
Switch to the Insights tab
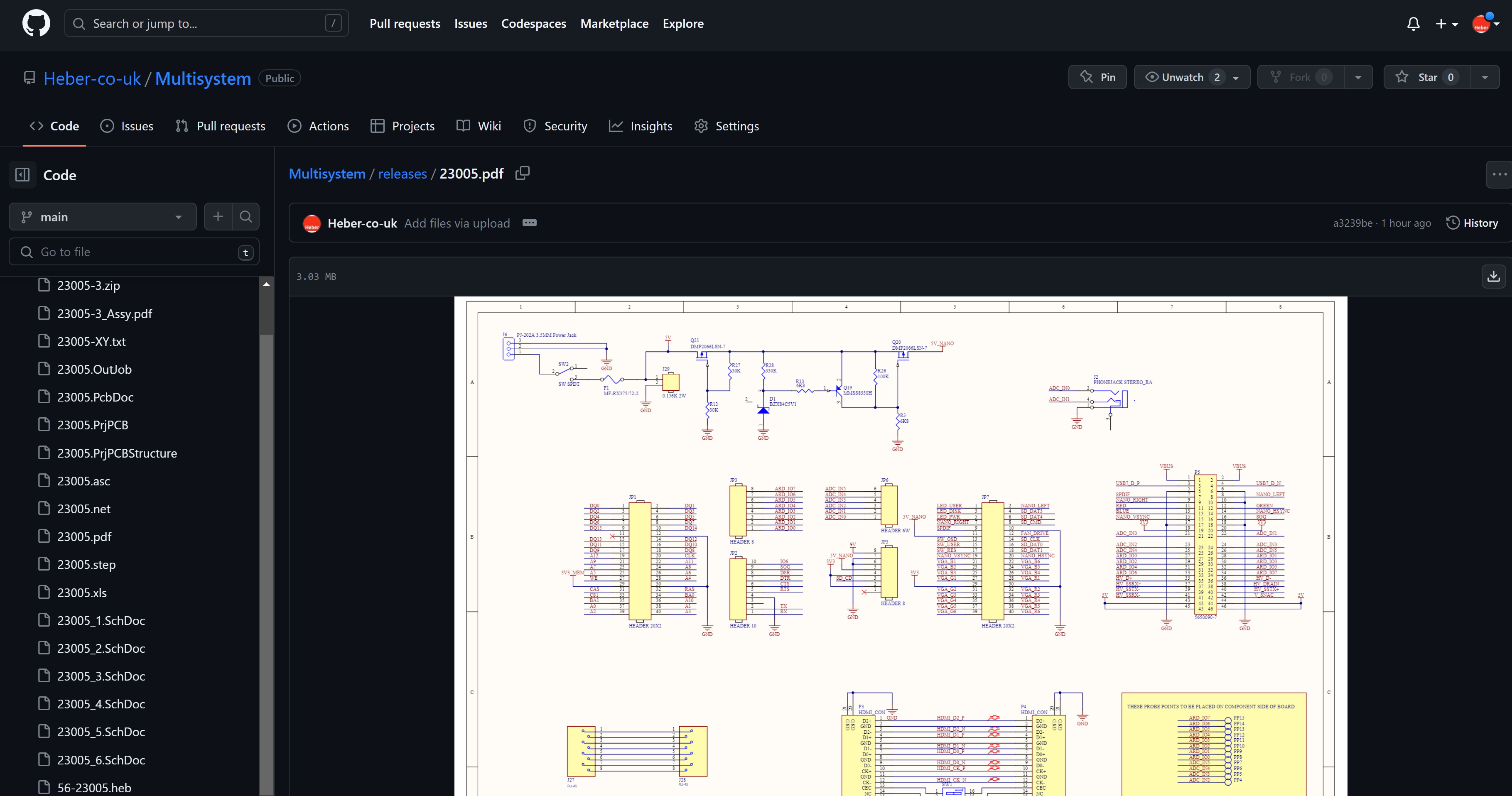641,126
